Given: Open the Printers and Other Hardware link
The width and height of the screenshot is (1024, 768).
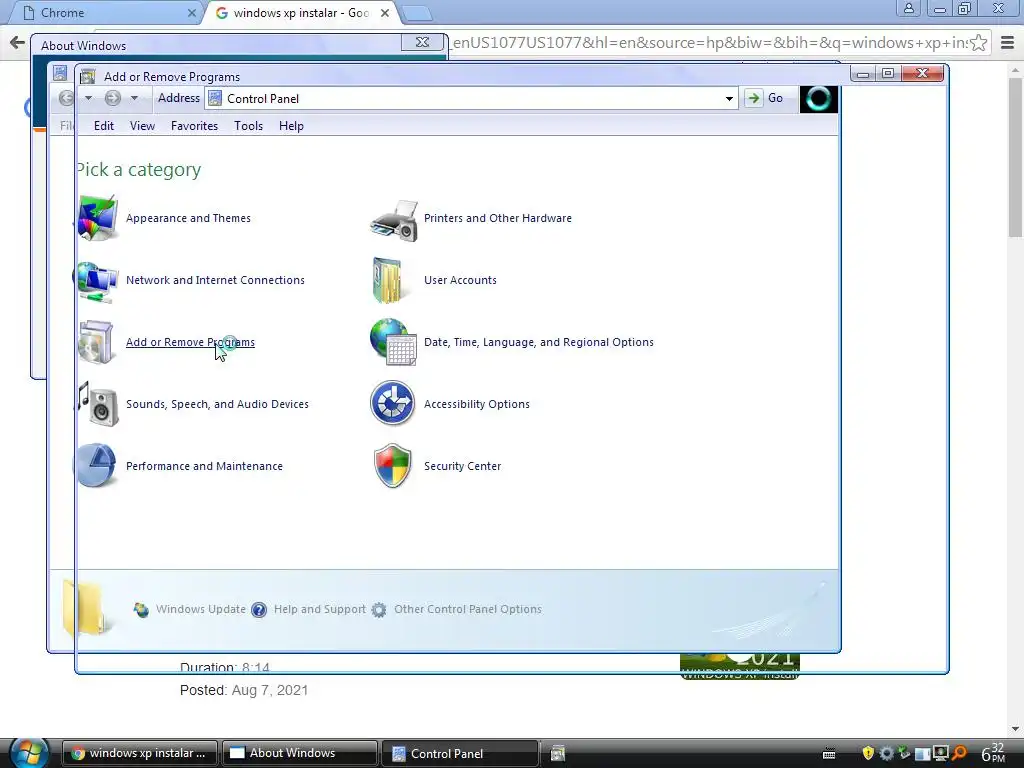Looking at the screenshot, I should pyautogui.click(x=498, y=218).
